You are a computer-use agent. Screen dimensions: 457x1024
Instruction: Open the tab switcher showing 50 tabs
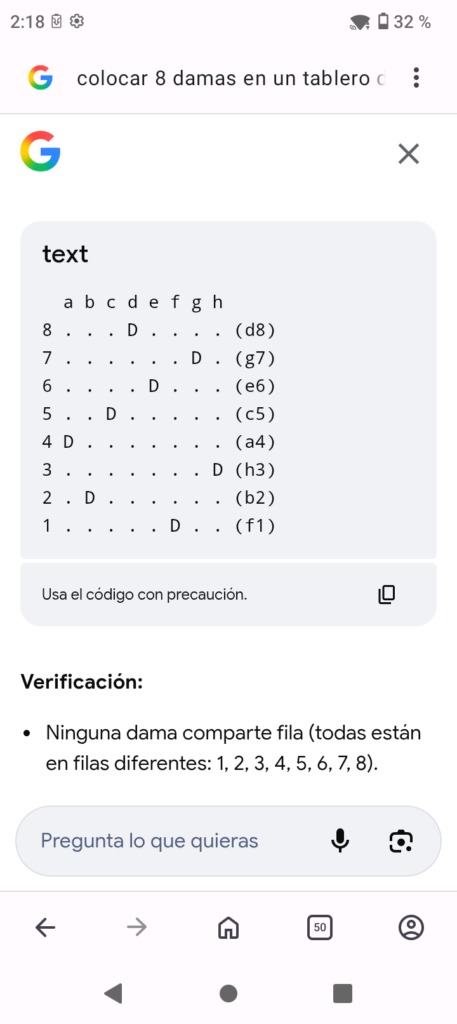click(319, 927)
